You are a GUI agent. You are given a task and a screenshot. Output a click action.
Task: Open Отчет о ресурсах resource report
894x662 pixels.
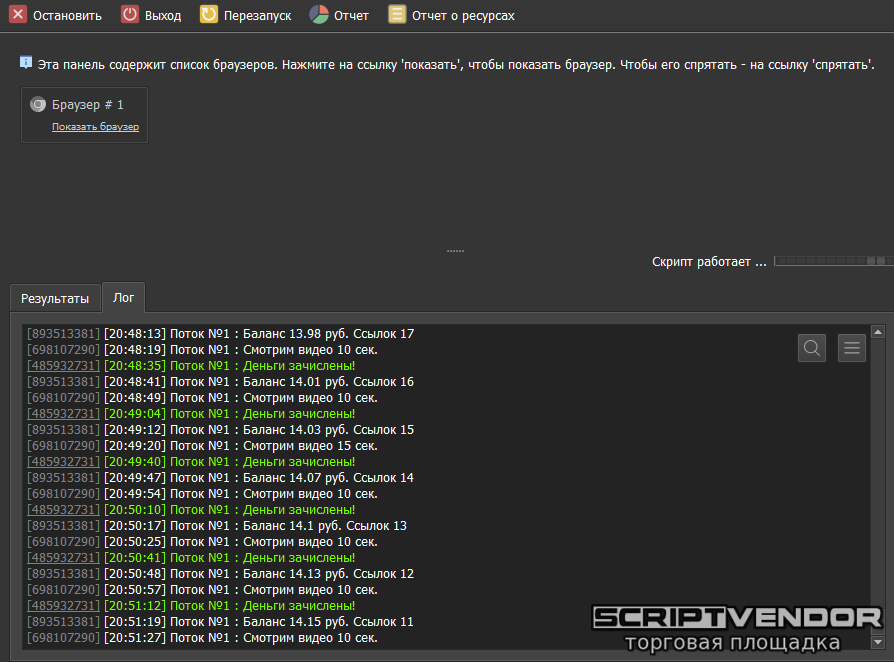point(397,15)
